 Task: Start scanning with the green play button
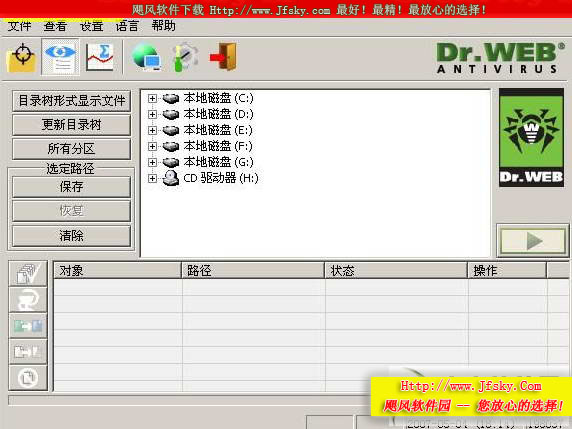pos(533,241)
